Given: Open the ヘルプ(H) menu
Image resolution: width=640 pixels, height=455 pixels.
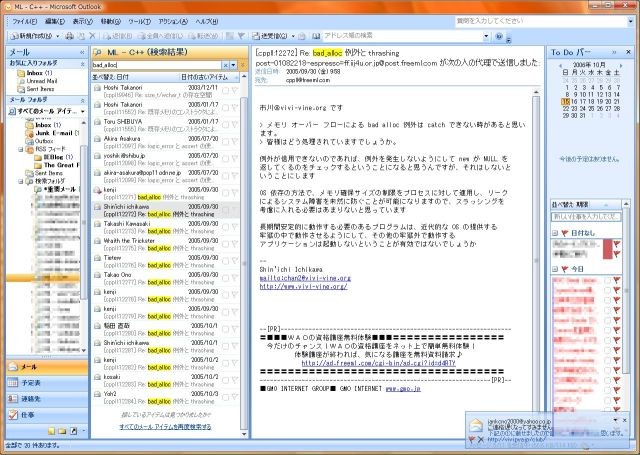Looking at the screenshot, I should coord(207,22).
